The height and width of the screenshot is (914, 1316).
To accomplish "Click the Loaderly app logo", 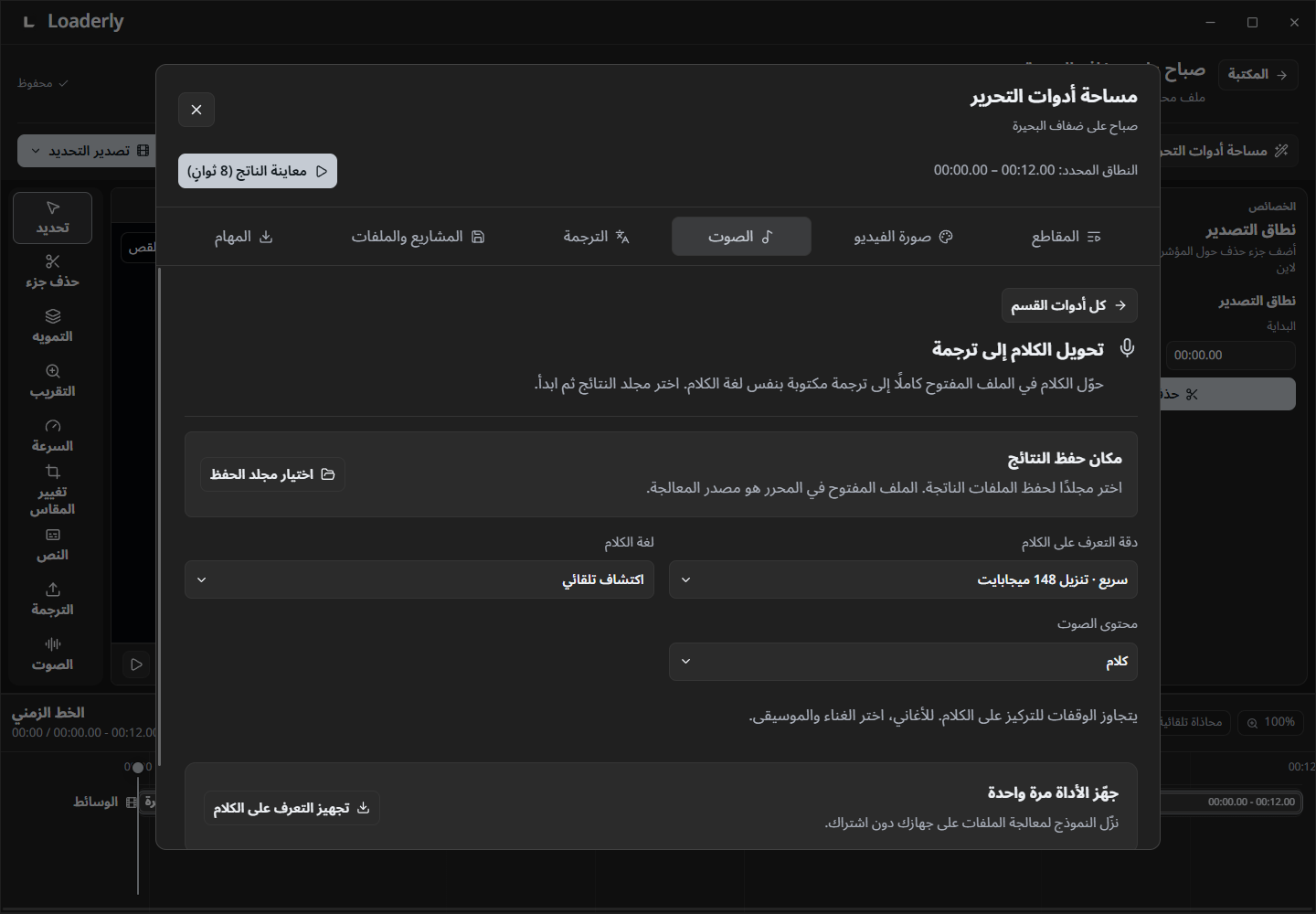I will click(28, 22).
